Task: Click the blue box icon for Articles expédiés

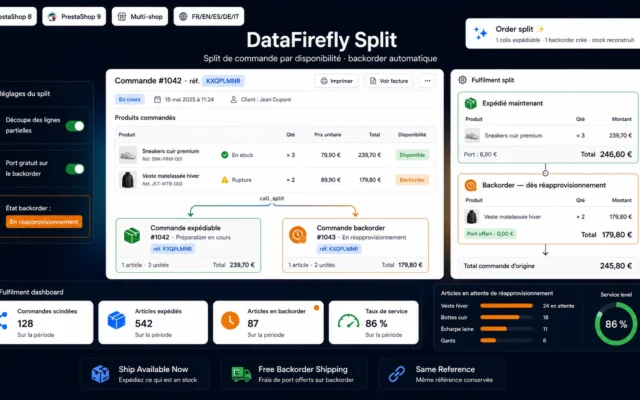Action: coord(116,320)
